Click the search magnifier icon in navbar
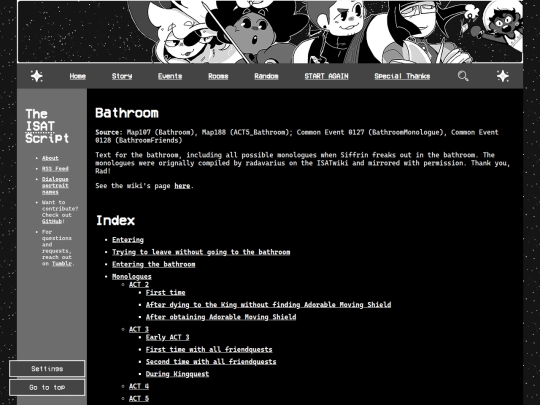Viewport: 540px width, 405px height. [x=463, y=76]
